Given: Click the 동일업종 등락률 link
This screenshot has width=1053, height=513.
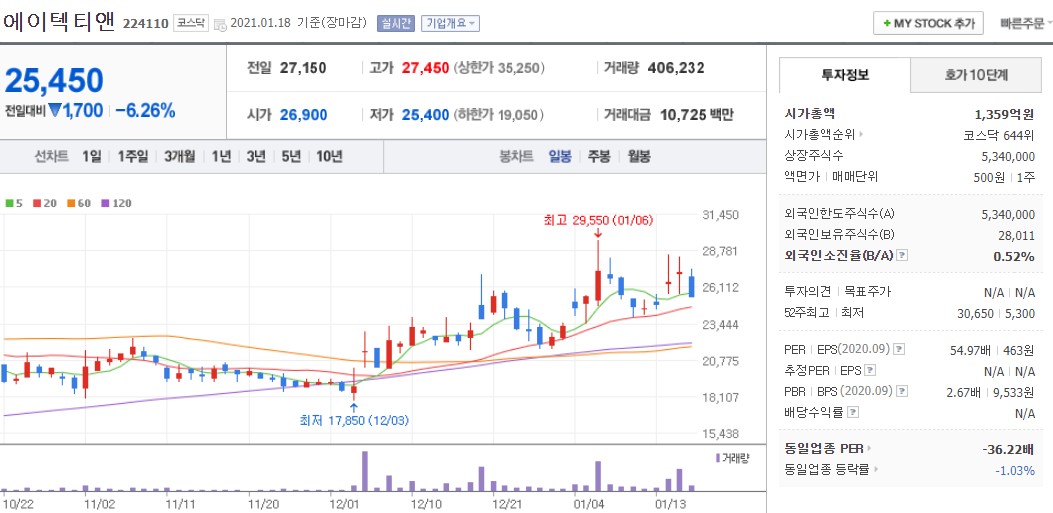Looking at the screenshot, I should [x=827, y=469].
